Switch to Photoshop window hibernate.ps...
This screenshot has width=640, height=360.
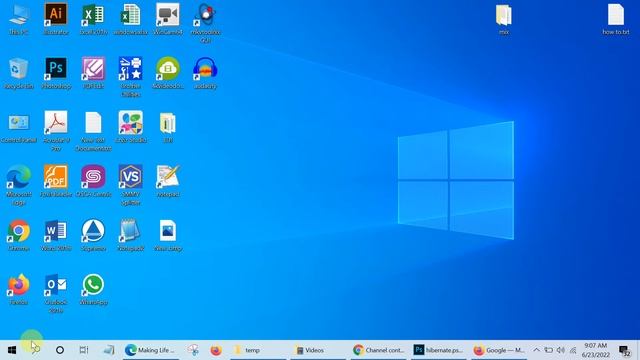[x=439, y=350]
